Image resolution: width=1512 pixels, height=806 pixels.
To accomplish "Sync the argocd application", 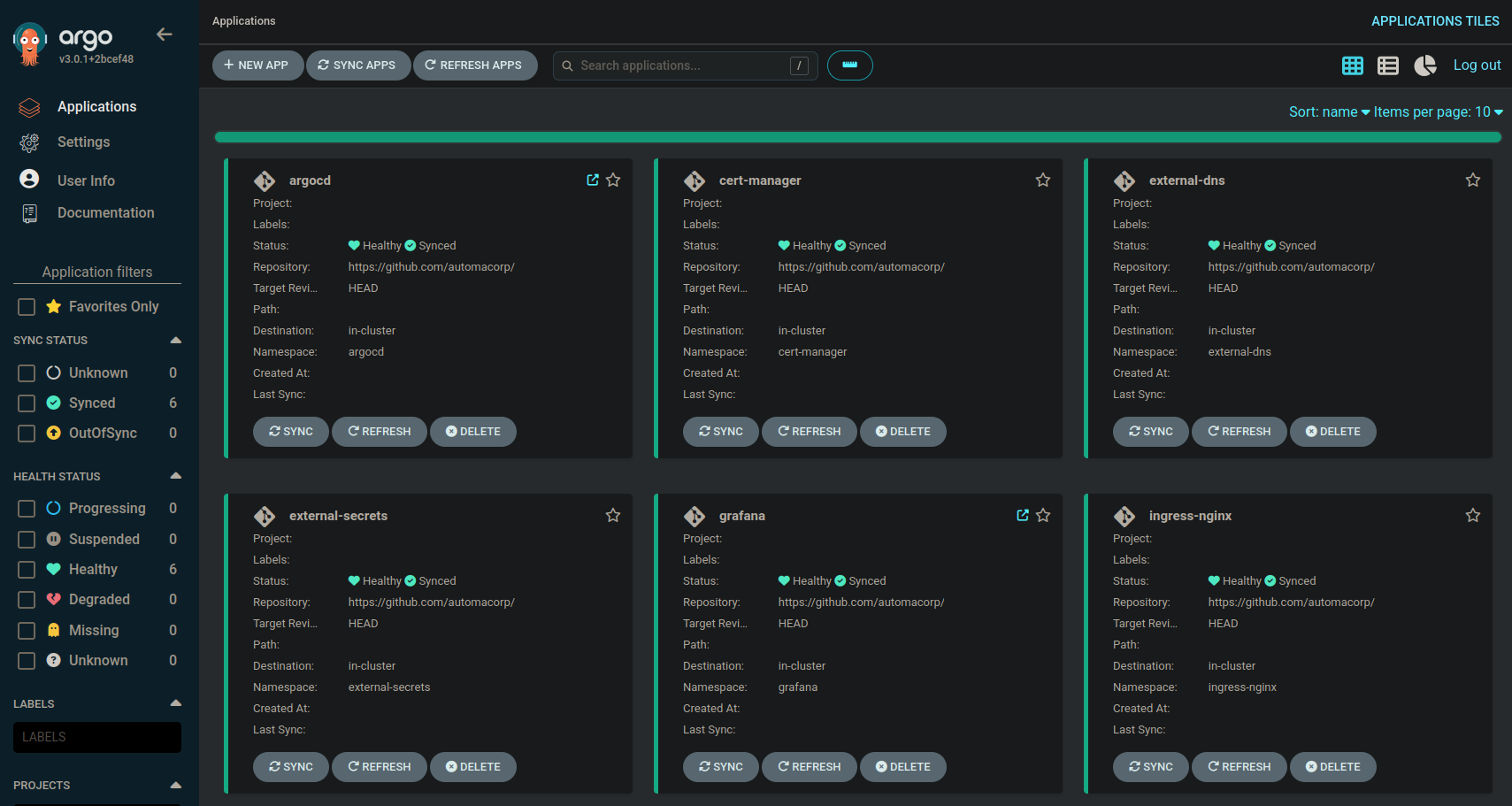I will click(291, 432).
